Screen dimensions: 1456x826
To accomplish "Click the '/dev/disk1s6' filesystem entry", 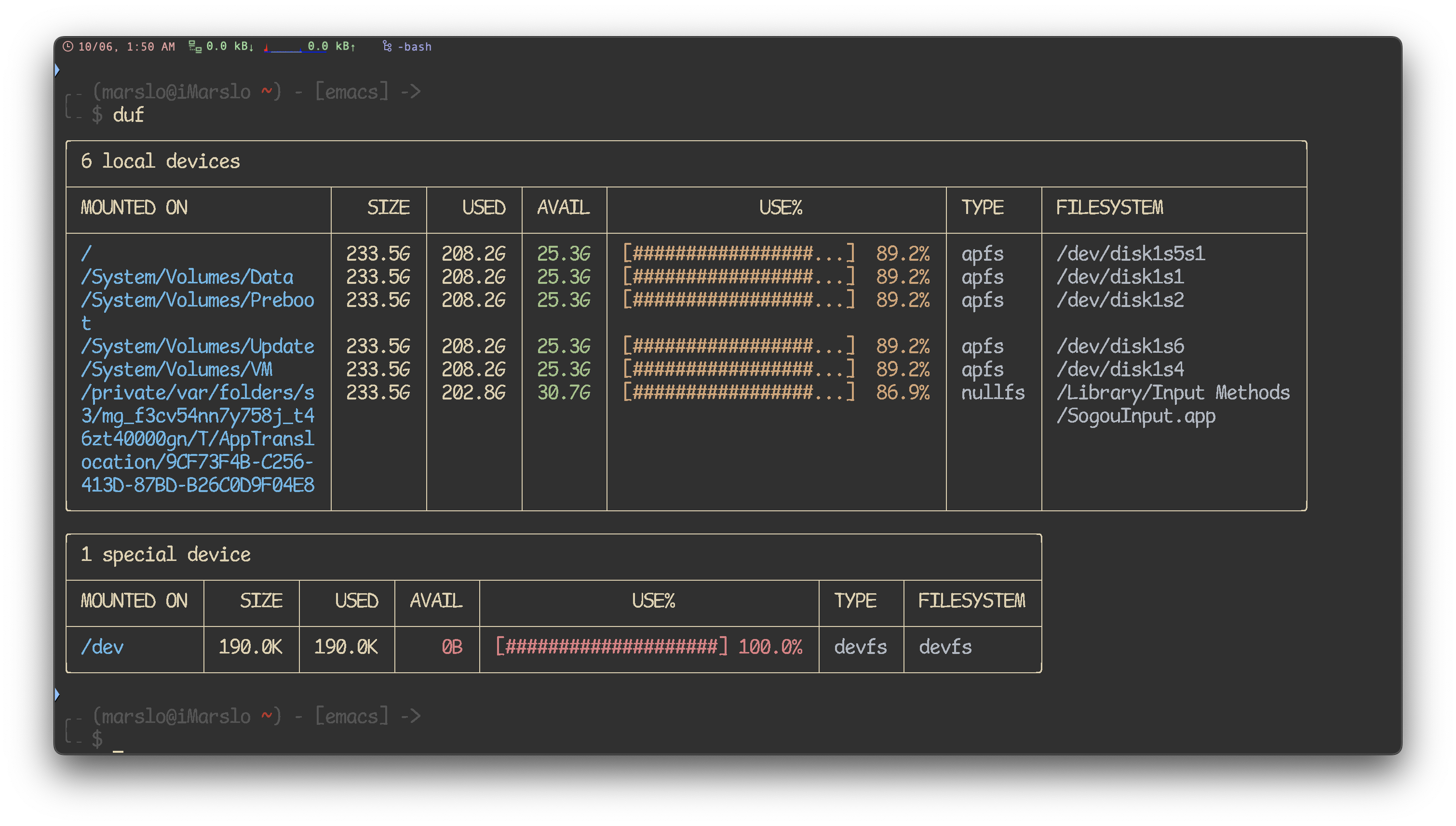I will pyautogui.click(x=1120, y=346).
